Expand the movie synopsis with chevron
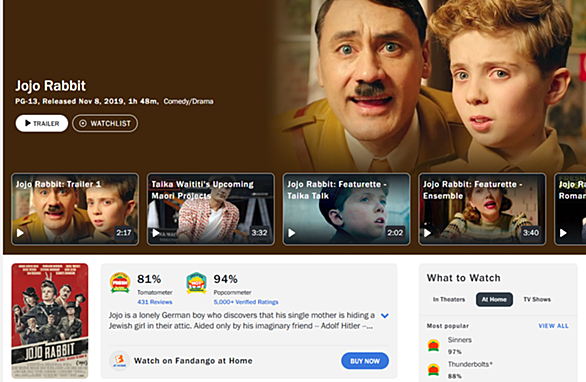586x382 pixels. coord(385,316)
